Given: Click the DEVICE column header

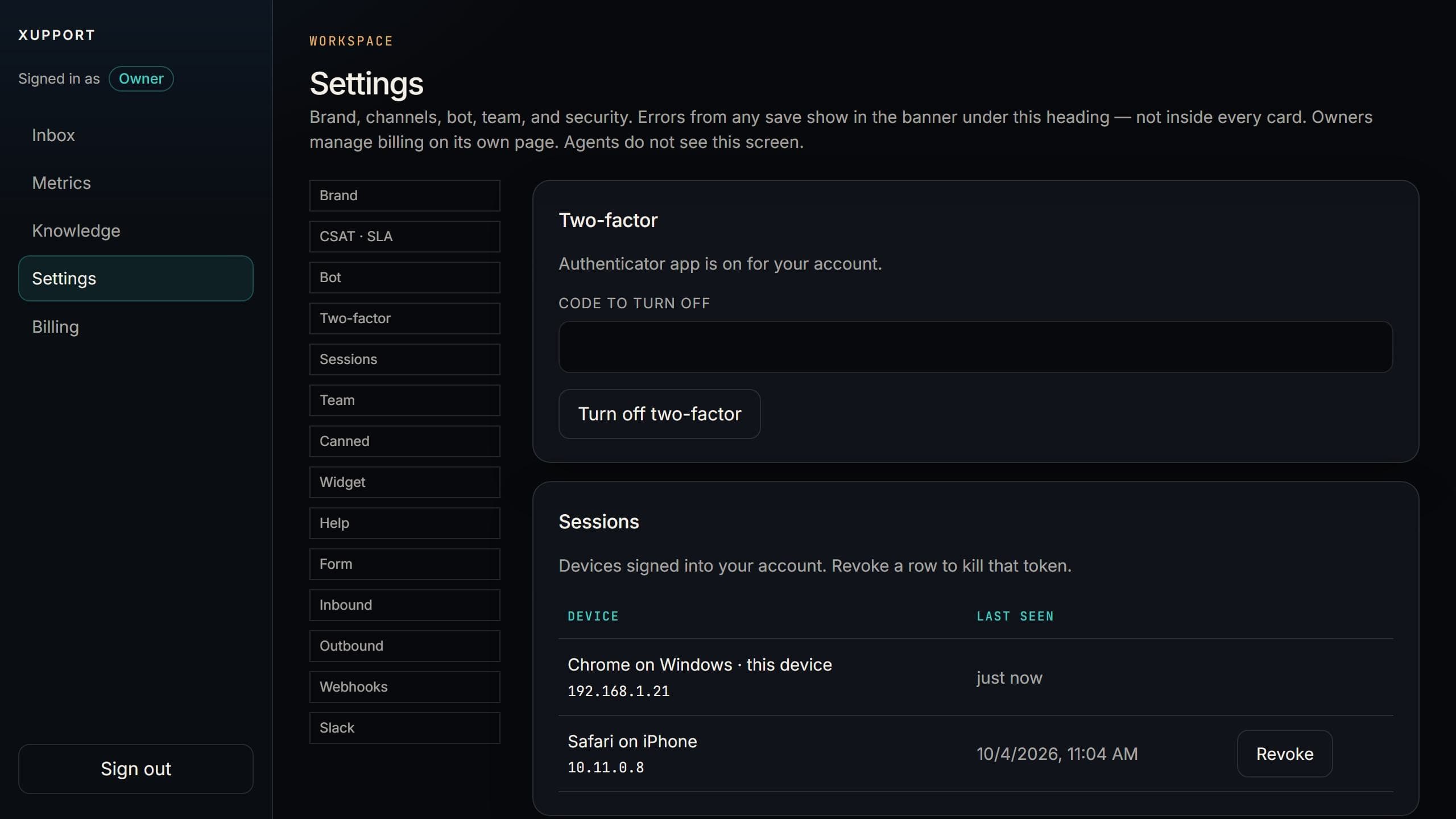Looking at the screenshot, I should [593, 616].
